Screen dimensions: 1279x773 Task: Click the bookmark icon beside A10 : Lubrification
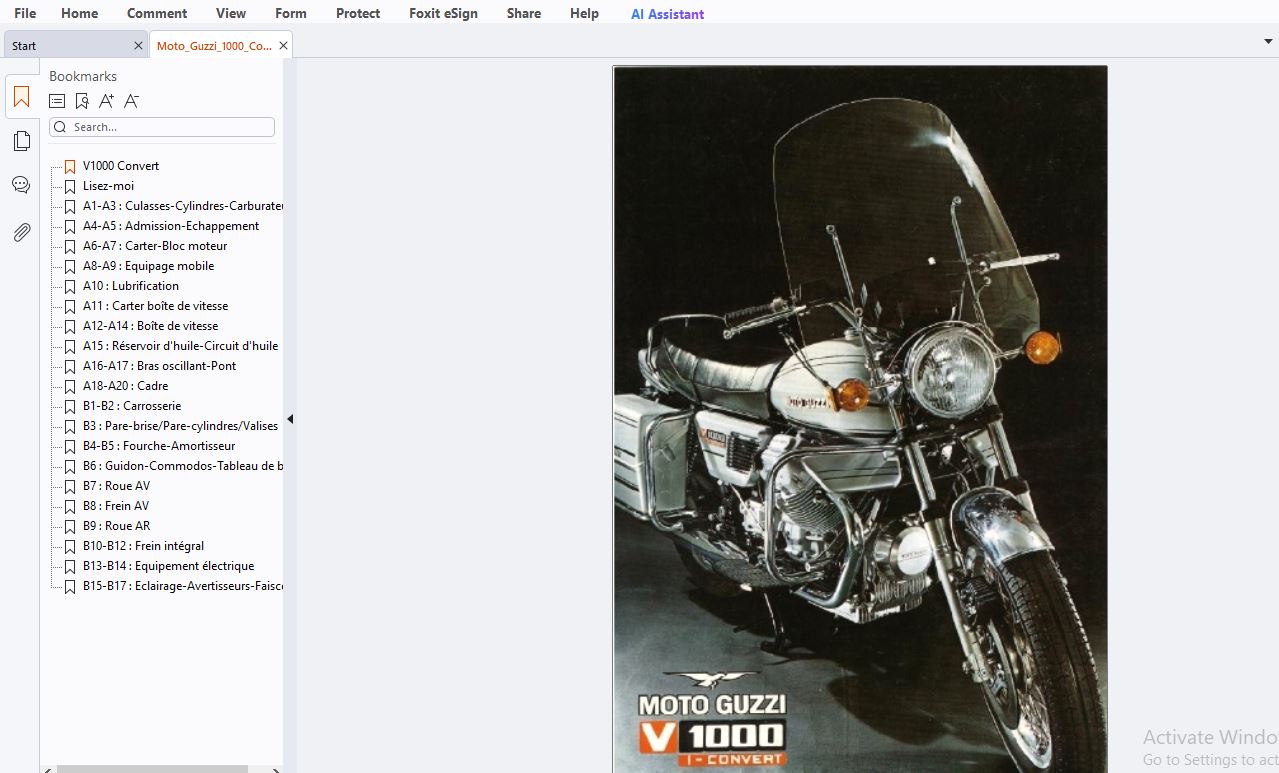point(70,287)
